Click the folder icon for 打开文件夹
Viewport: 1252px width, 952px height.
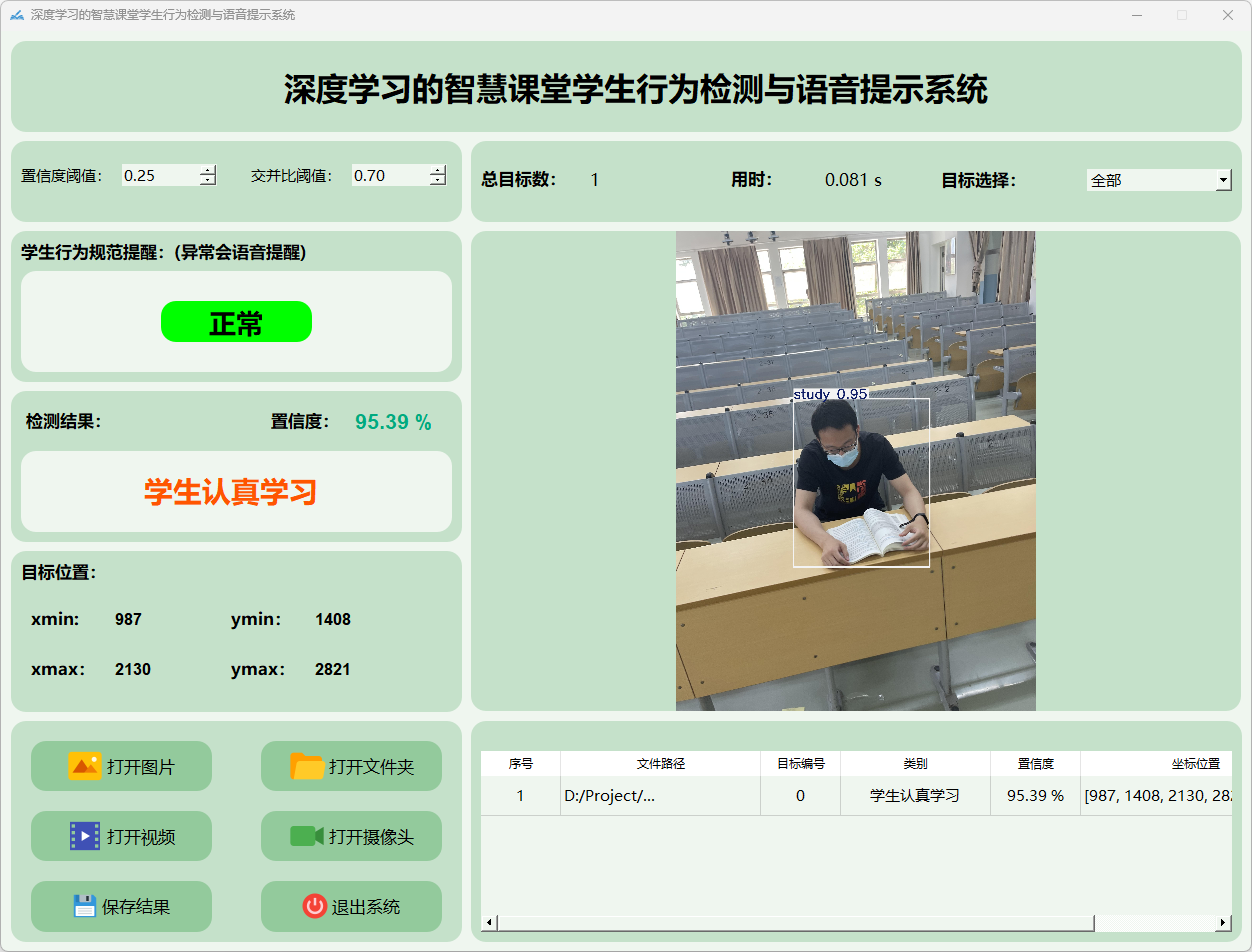coord(307,766)
